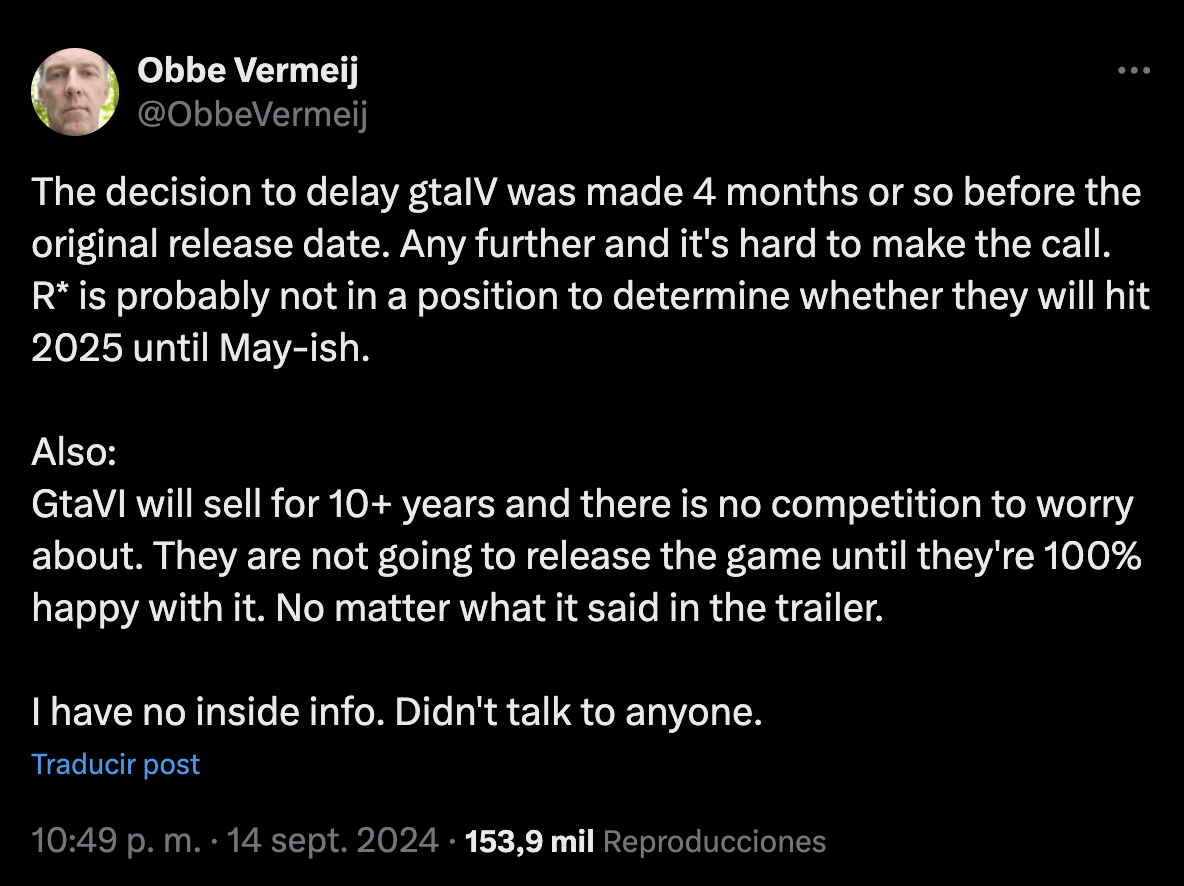Click the line starting with original release date
Image resolution: width=1184 pixels, height=886 pixels.
pyautogui.click(x=572, y=244)
